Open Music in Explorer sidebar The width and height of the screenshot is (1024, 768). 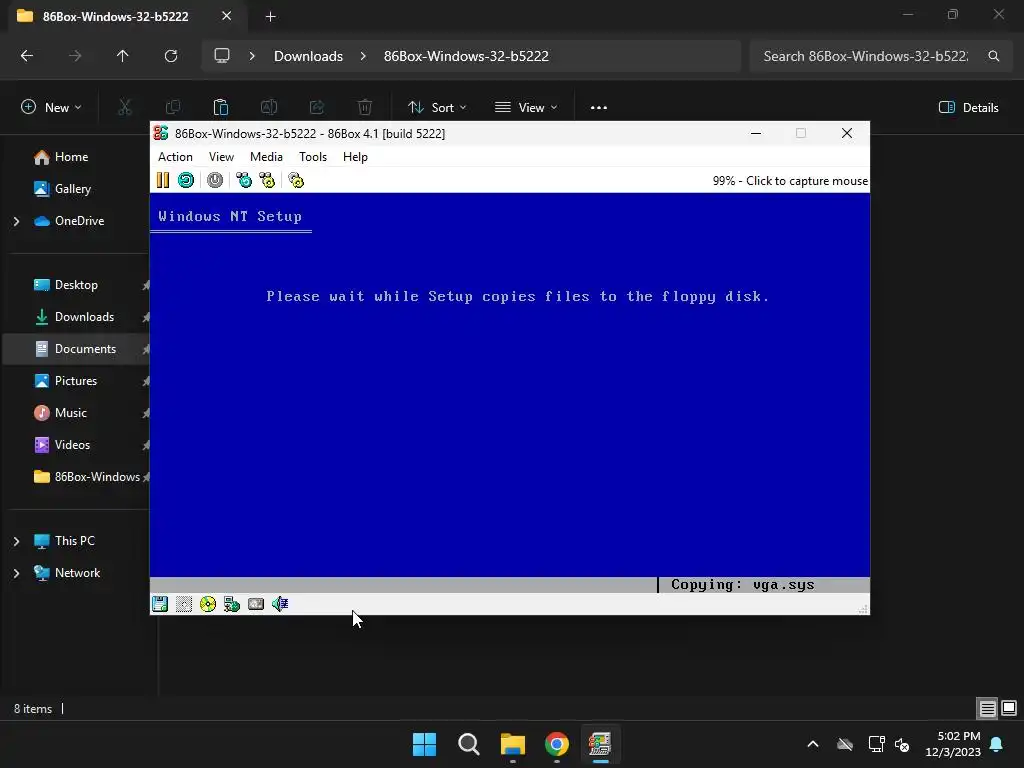click(x=71, y=413)
